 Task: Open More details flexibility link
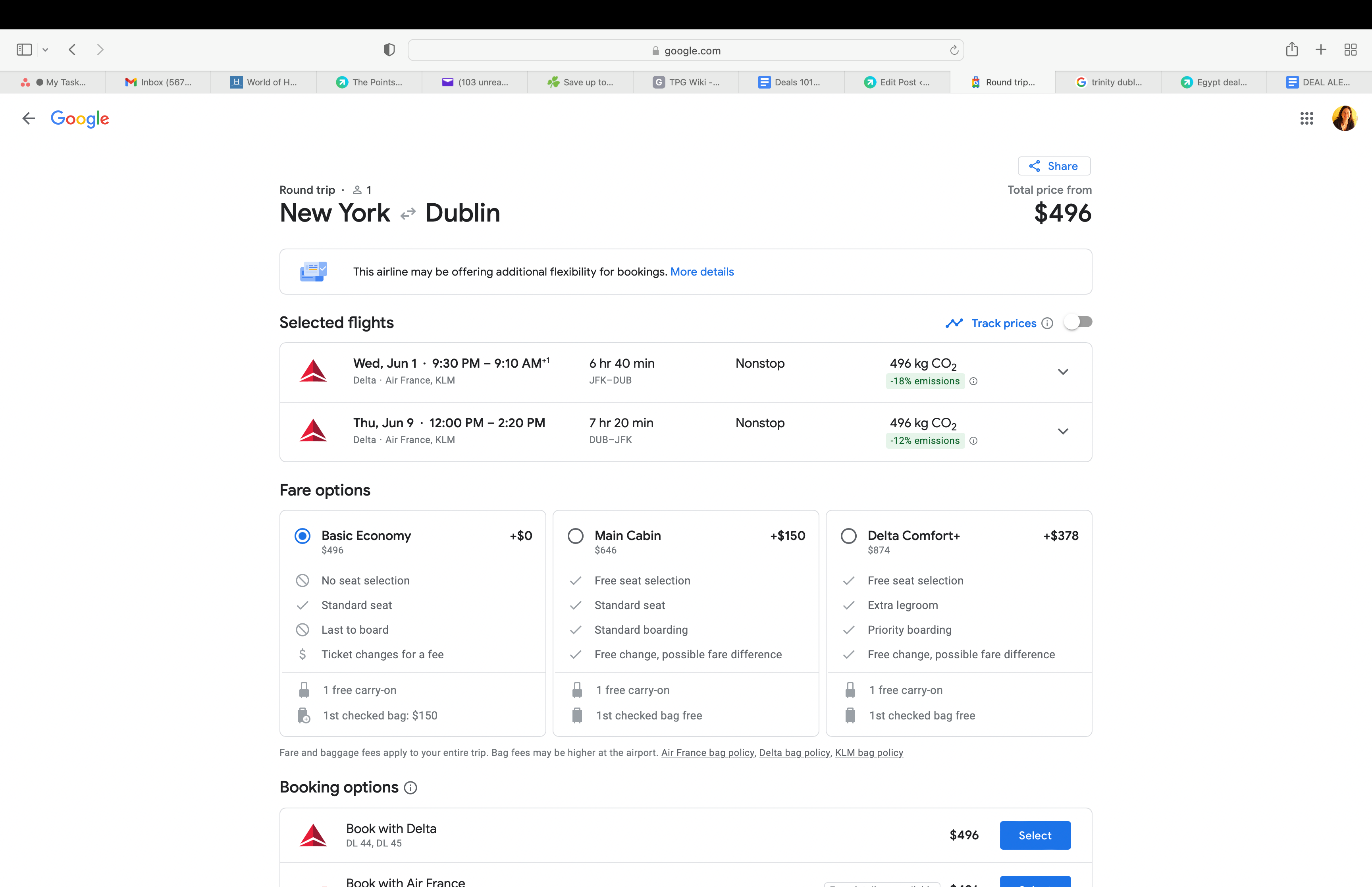pyautogui.click(x=702, y=272)
